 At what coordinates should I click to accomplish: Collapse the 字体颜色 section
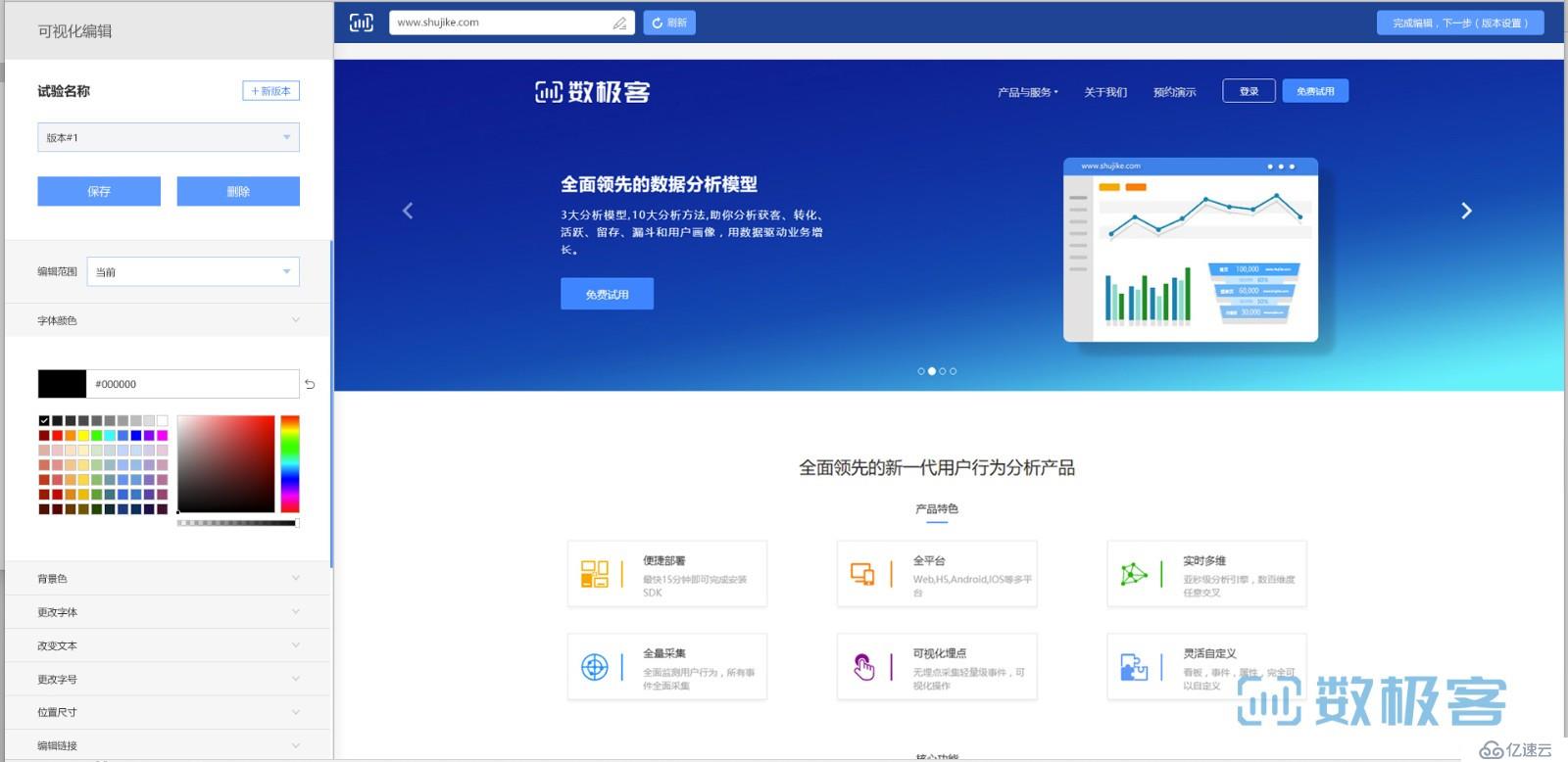tap(169, 320)
